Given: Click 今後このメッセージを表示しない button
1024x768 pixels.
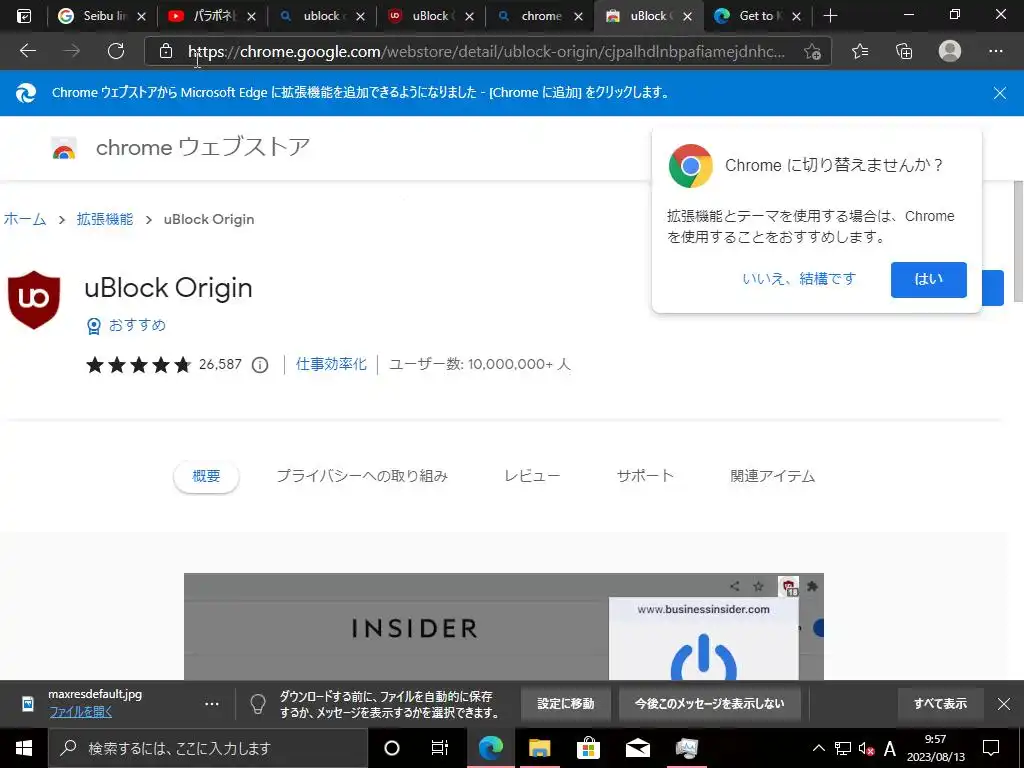Looking at the screenshot, I should tap(709, 704).
